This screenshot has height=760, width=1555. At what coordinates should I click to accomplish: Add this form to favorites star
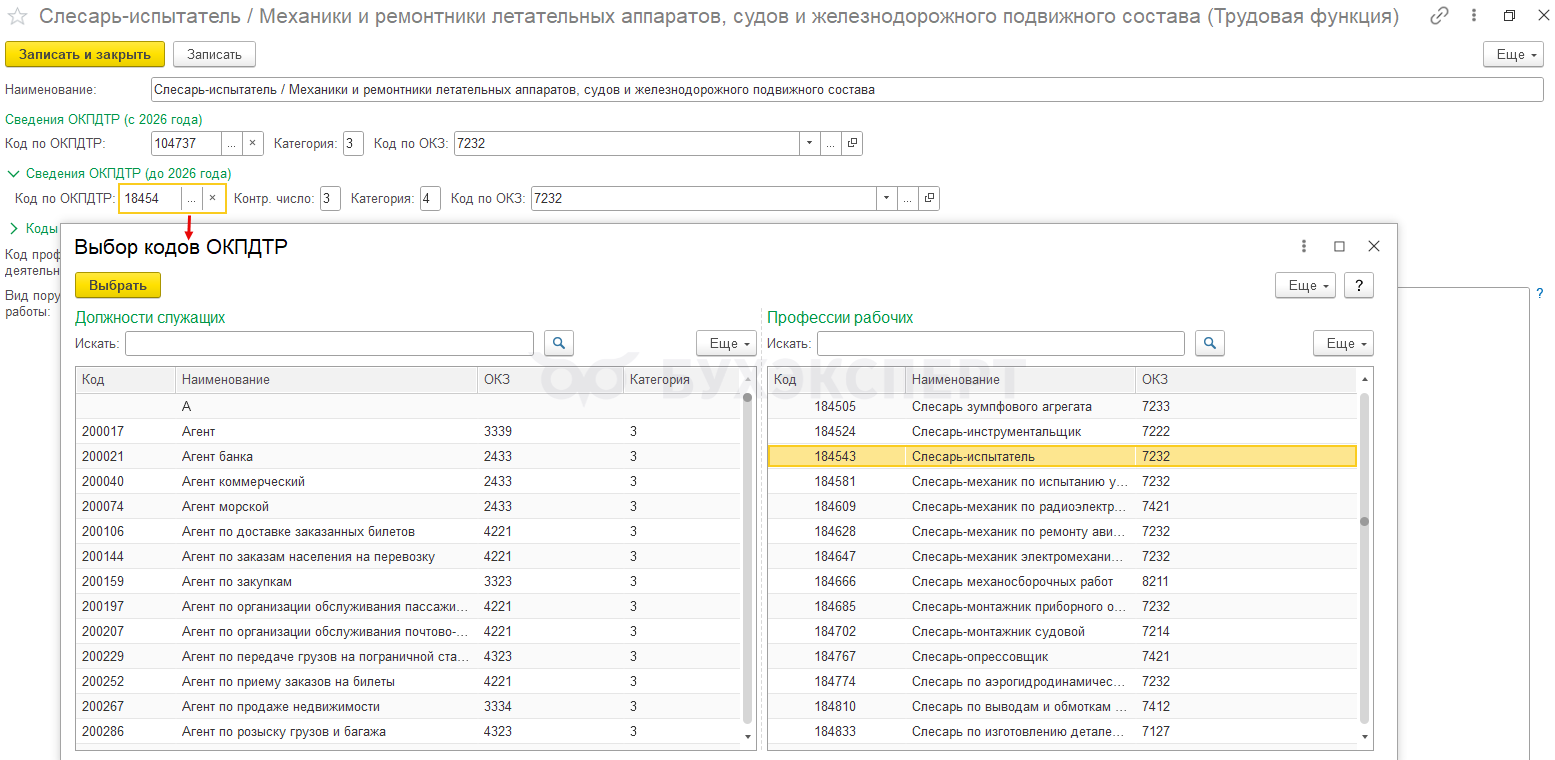[x=17, y=17]
